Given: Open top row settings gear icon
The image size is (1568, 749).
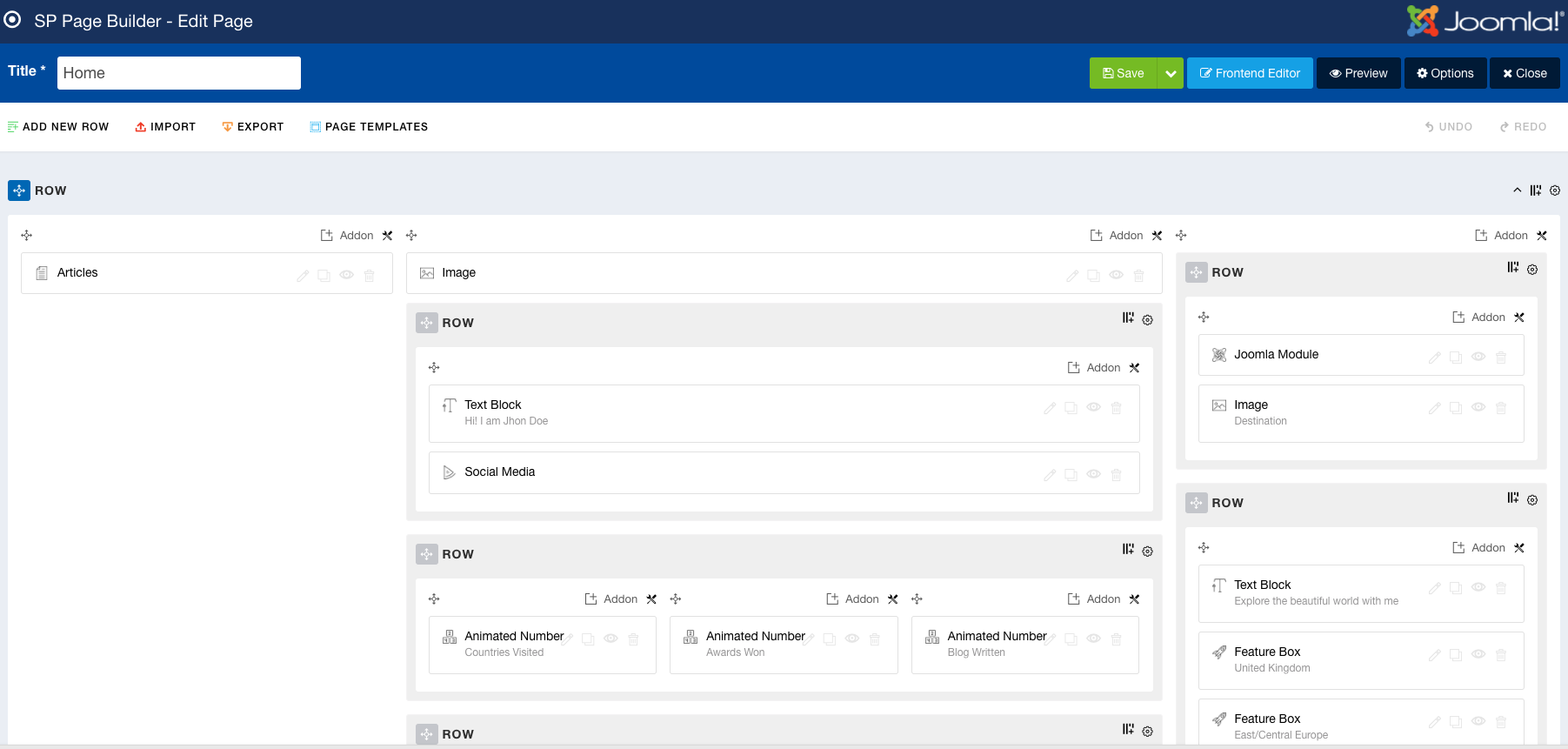Looking at the screenshot, I should (1555, 191).
